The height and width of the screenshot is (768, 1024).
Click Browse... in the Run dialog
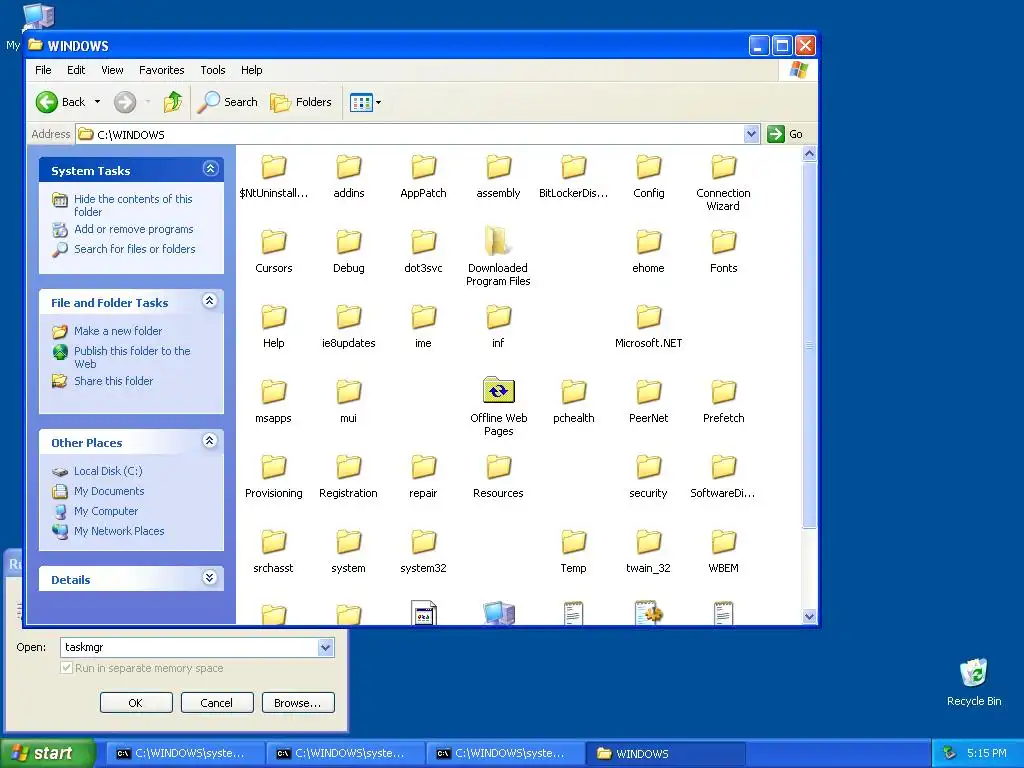298,703
